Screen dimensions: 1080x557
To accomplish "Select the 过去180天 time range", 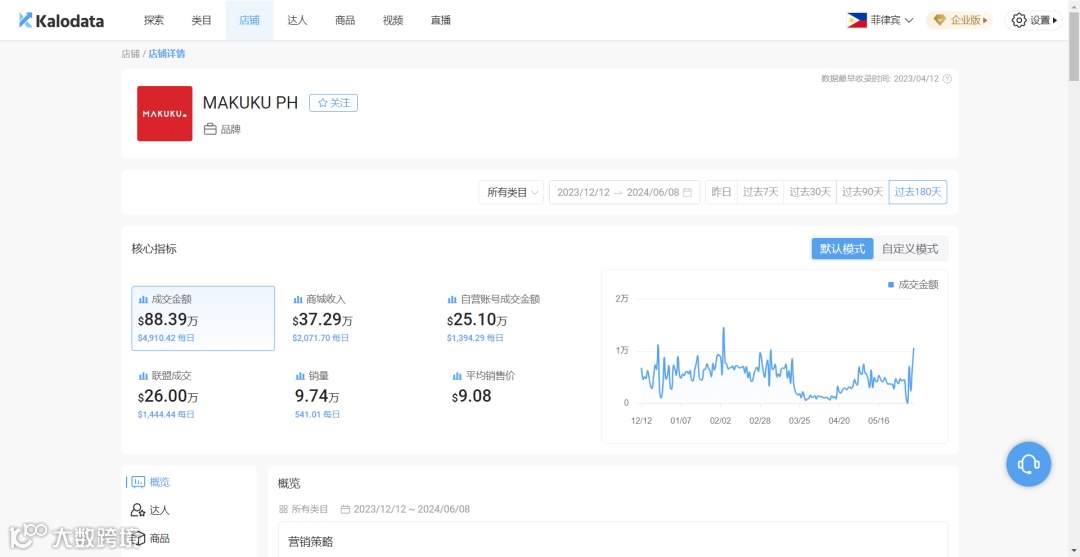I will pos(918,192).
